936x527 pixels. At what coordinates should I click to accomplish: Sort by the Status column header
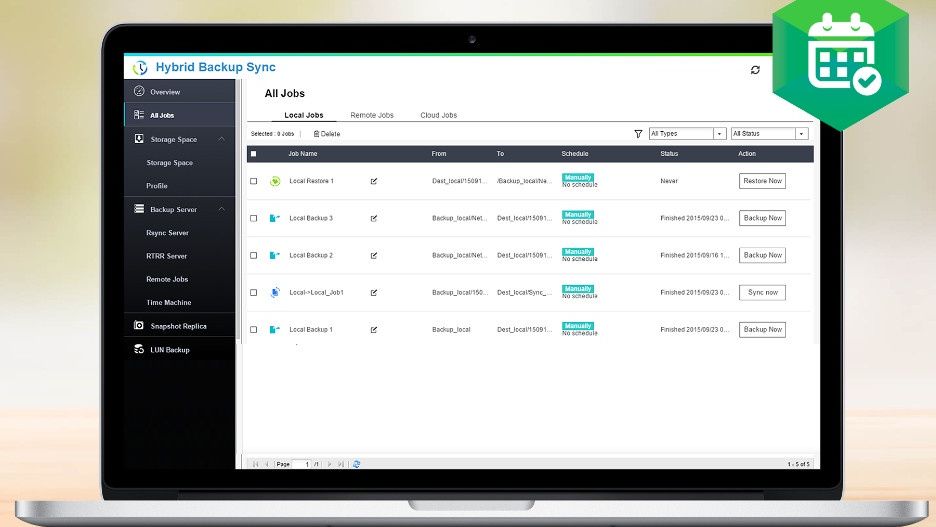[x=669, y=154]
